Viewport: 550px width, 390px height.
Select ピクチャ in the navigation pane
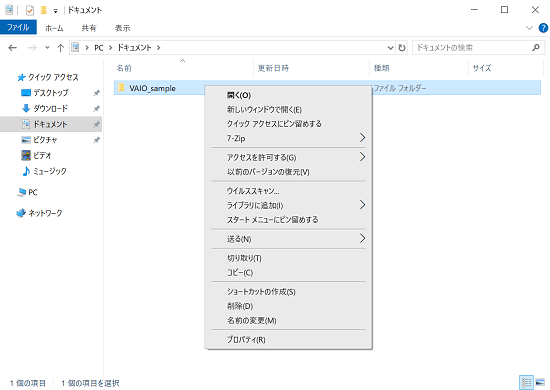point(39,140)
